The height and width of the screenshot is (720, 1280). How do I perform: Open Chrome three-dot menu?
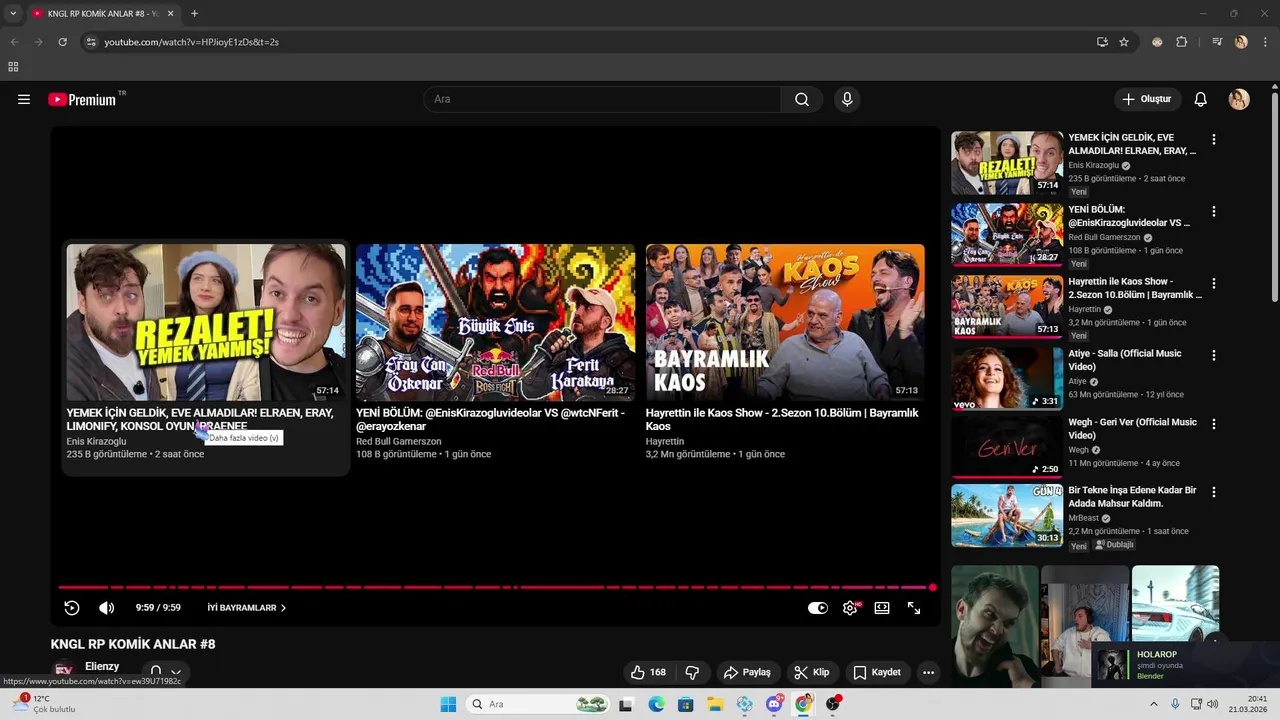point(1266,42)
